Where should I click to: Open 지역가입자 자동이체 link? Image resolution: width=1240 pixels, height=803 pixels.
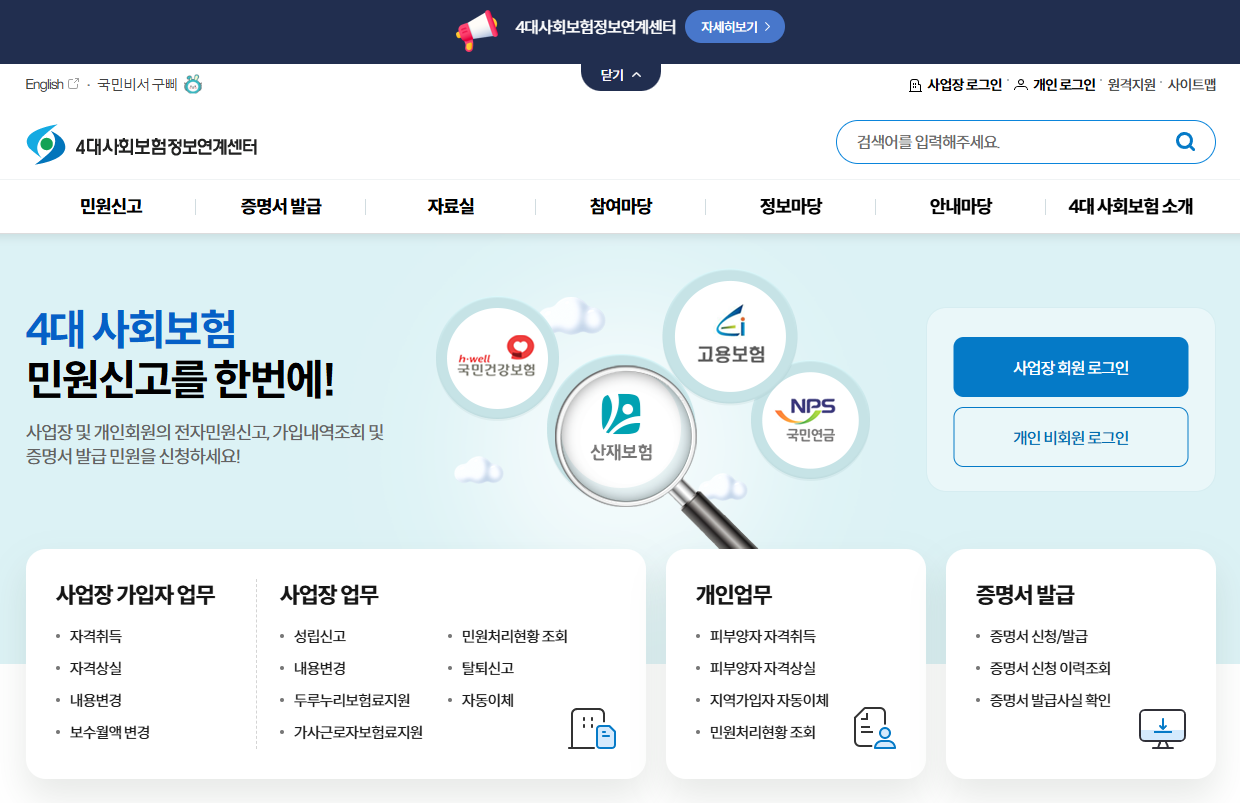click(769, 700)
